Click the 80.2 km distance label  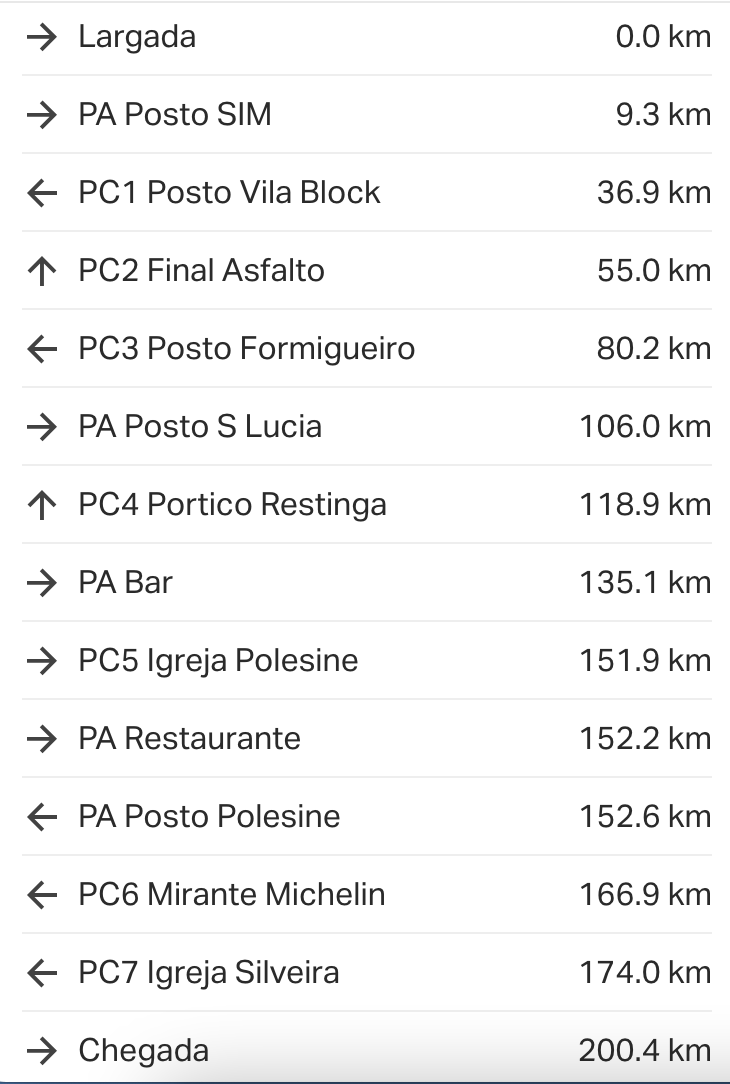click(x=653, y=349)
